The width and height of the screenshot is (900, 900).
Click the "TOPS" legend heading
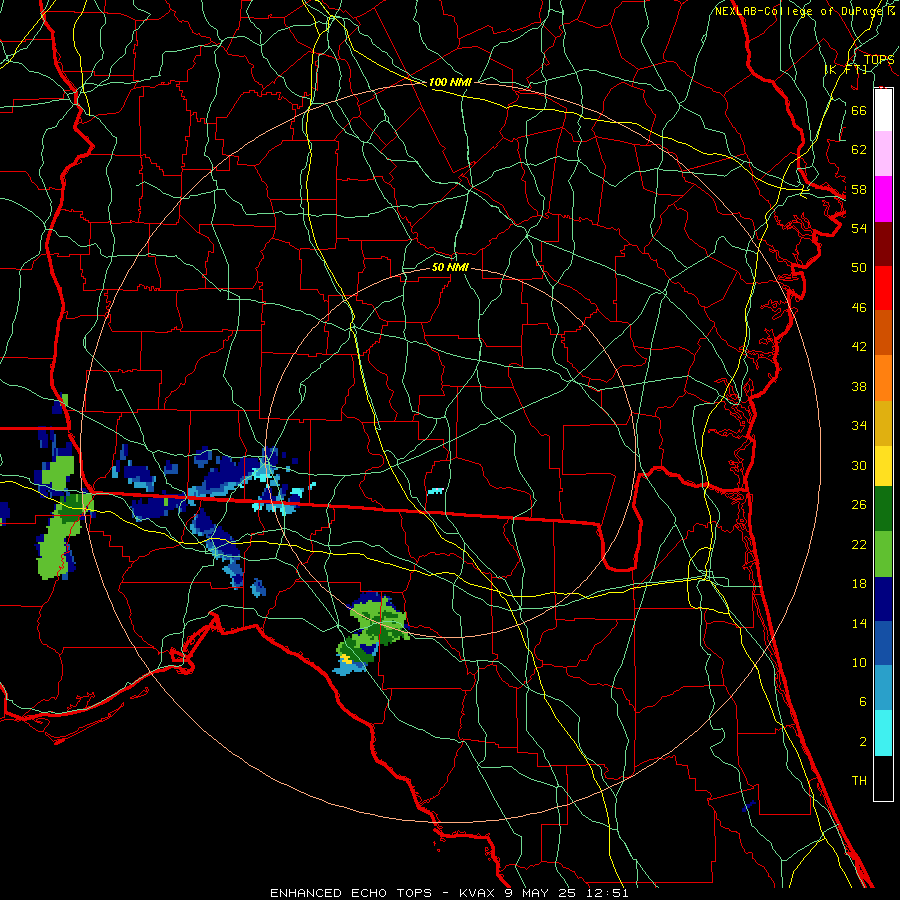[x=879, y=59]
